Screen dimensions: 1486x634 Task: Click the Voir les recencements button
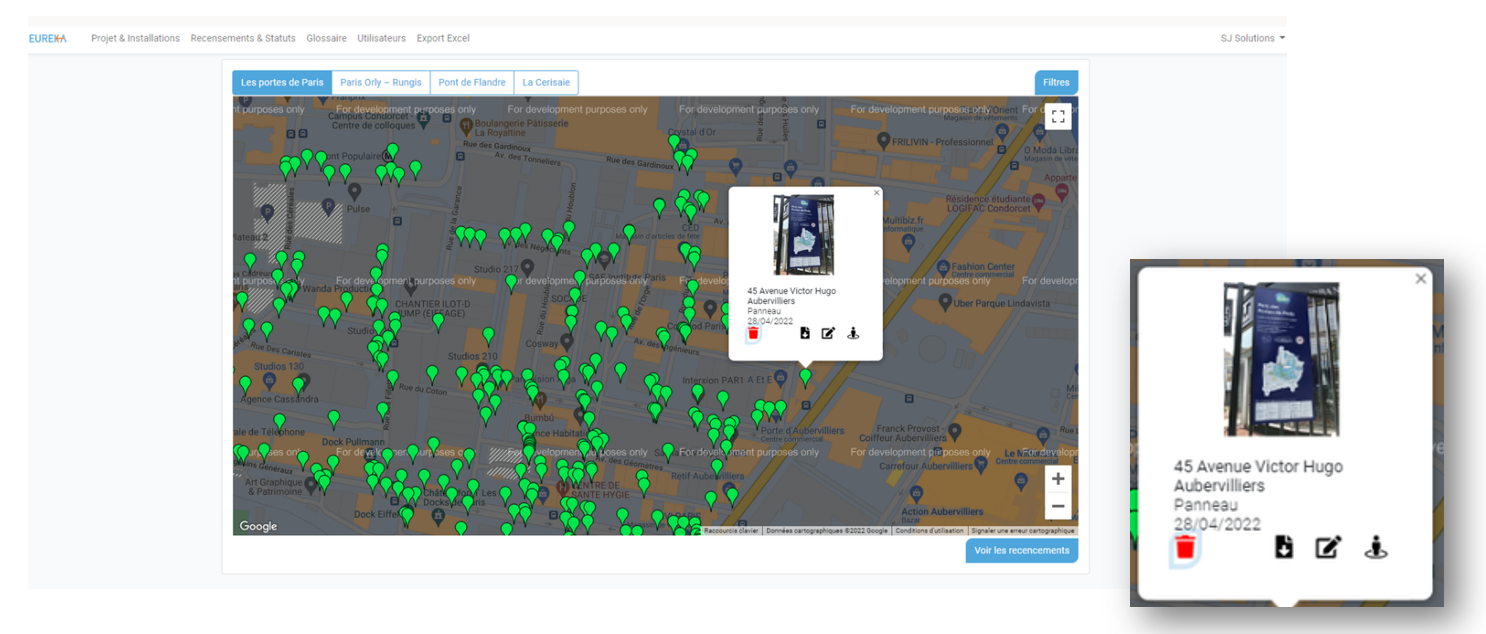1021,551
